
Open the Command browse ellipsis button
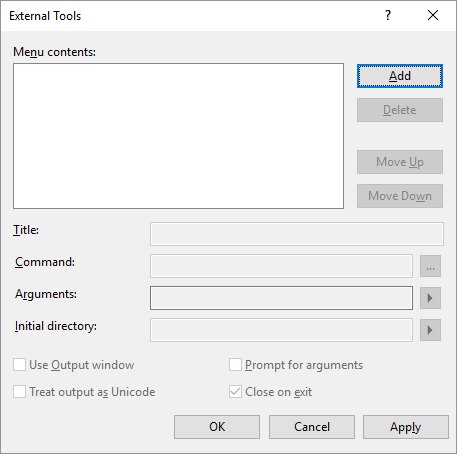coord(430,266)
